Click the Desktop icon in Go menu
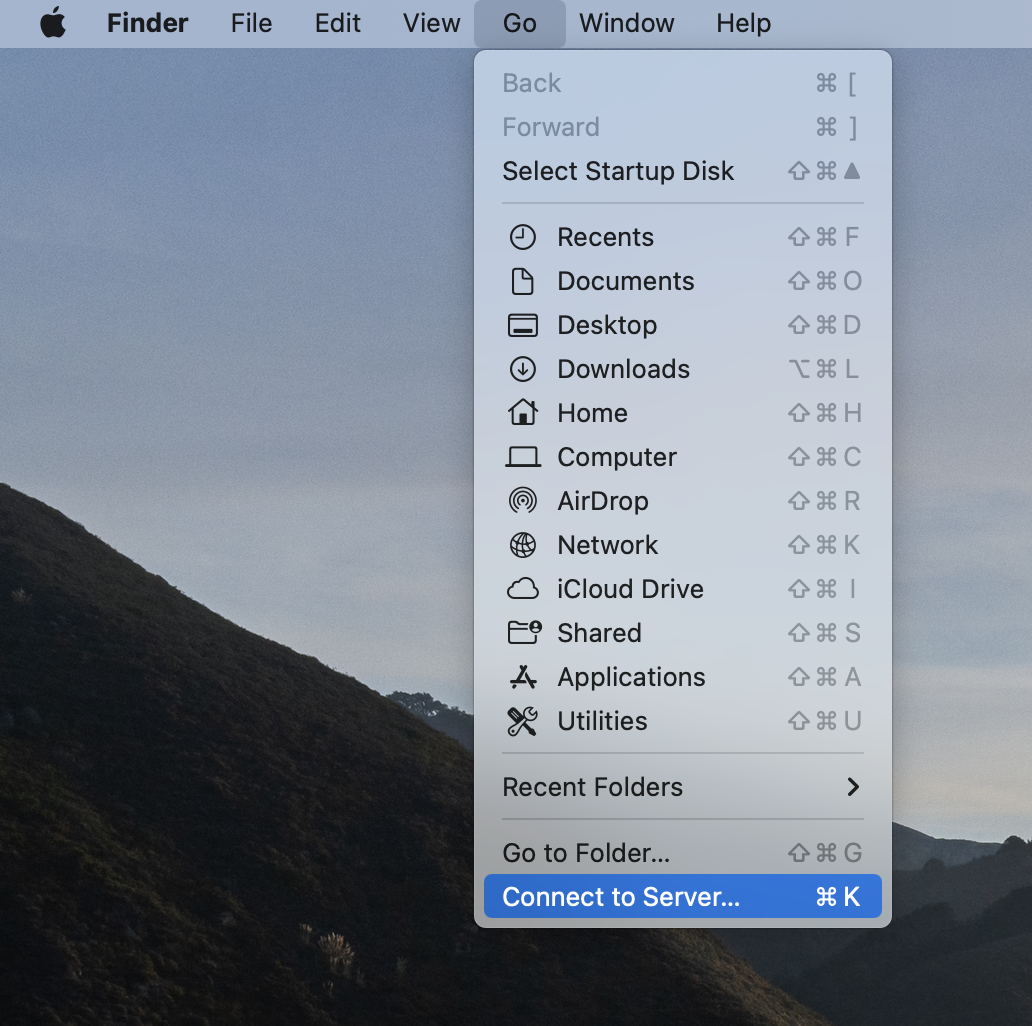 [x=522, y=325]
